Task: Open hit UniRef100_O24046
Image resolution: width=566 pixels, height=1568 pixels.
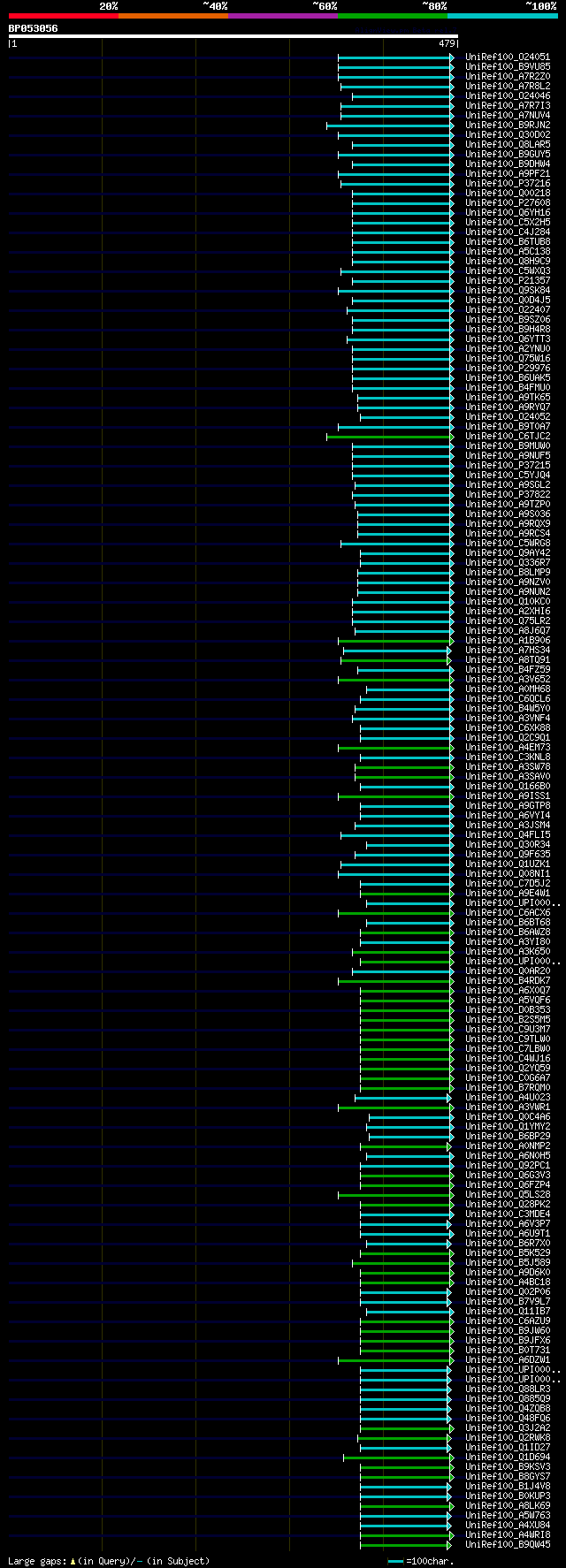Action: 508,95
